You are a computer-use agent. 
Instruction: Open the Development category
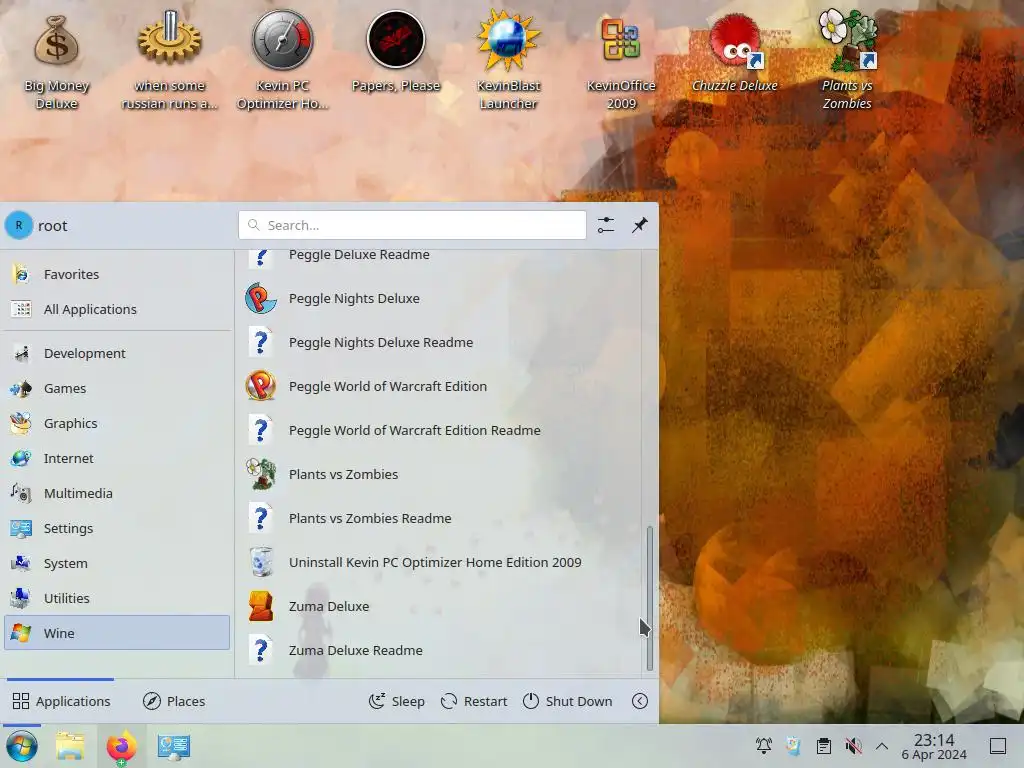point(117,353)
